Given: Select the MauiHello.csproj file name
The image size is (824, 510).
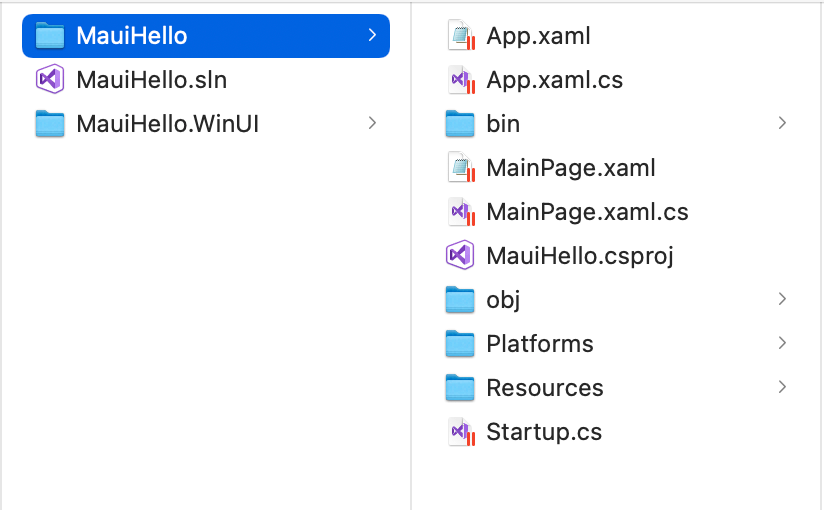Looking at the screenshot, I should point(580,256).
